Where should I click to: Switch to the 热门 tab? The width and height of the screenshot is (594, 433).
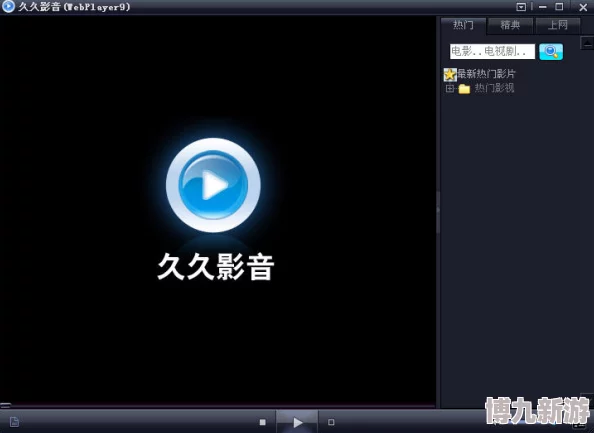463,25
